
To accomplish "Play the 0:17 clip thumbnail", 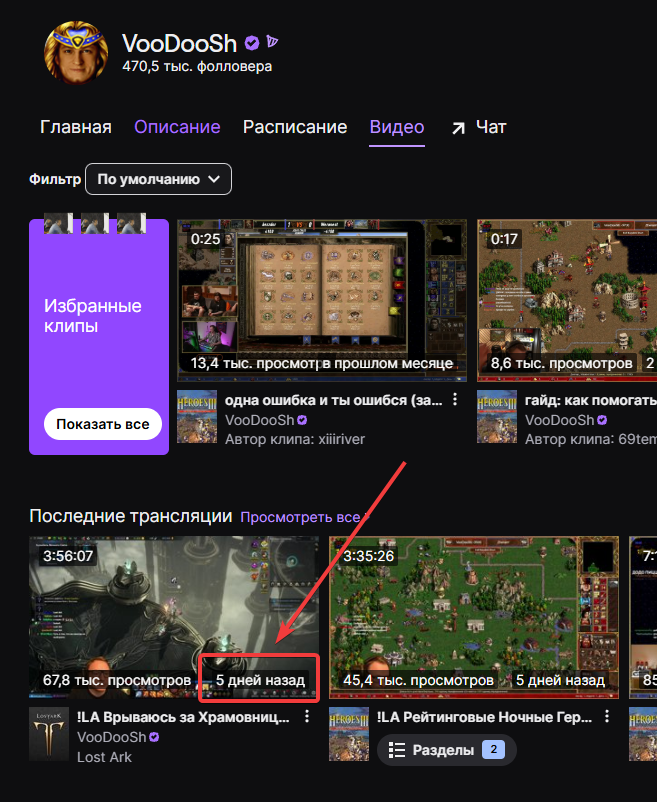I will 567,301.
